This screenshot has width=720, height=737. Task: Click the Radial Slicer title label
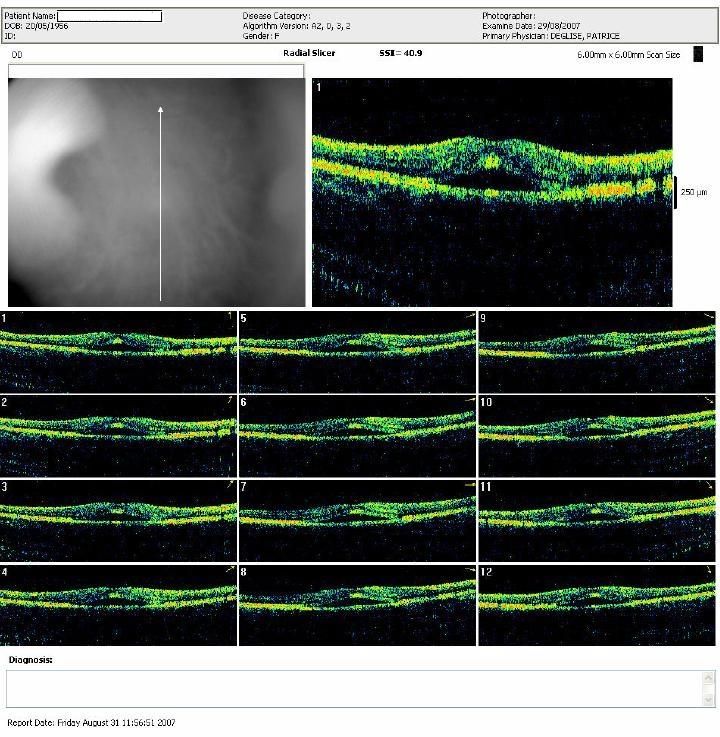click(x=309, y=51)
